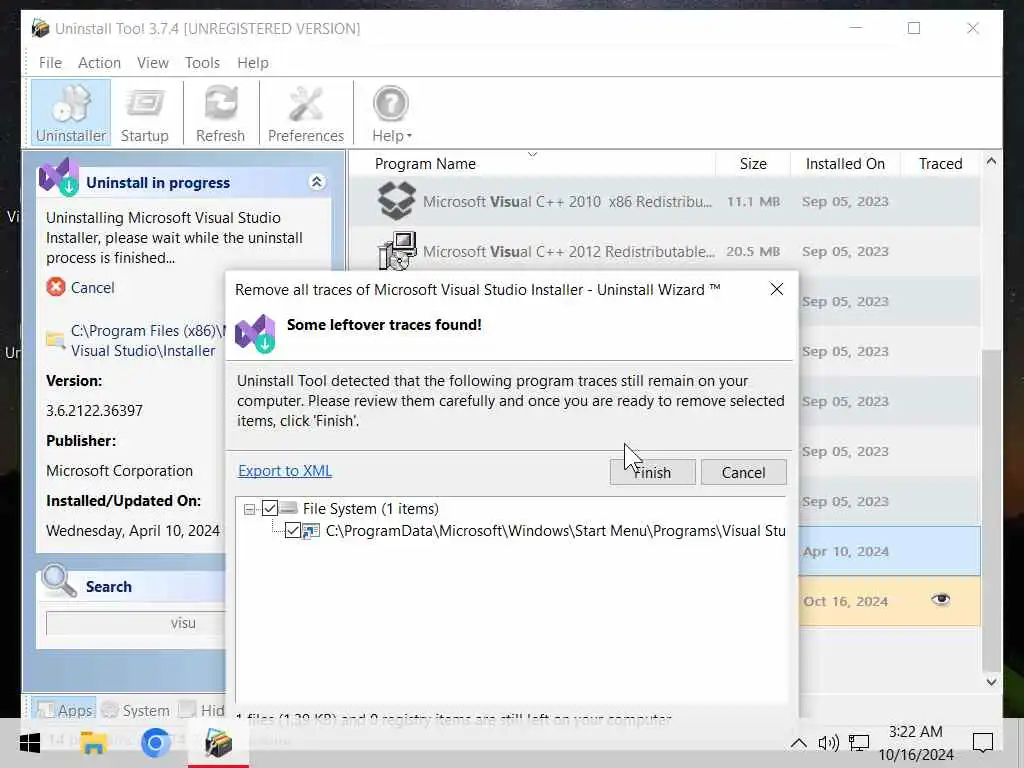Open File Explorer from the taskbar

pyautogui.click(x=93, y=743)
